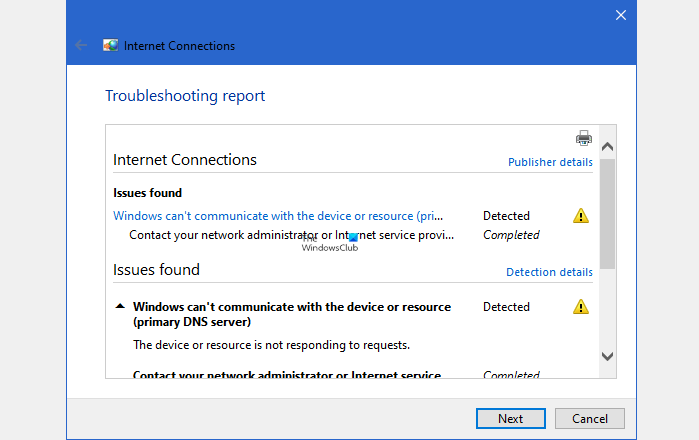Open the Detection details link
Viewport: 699px width, 440px height.
(549, 272)
